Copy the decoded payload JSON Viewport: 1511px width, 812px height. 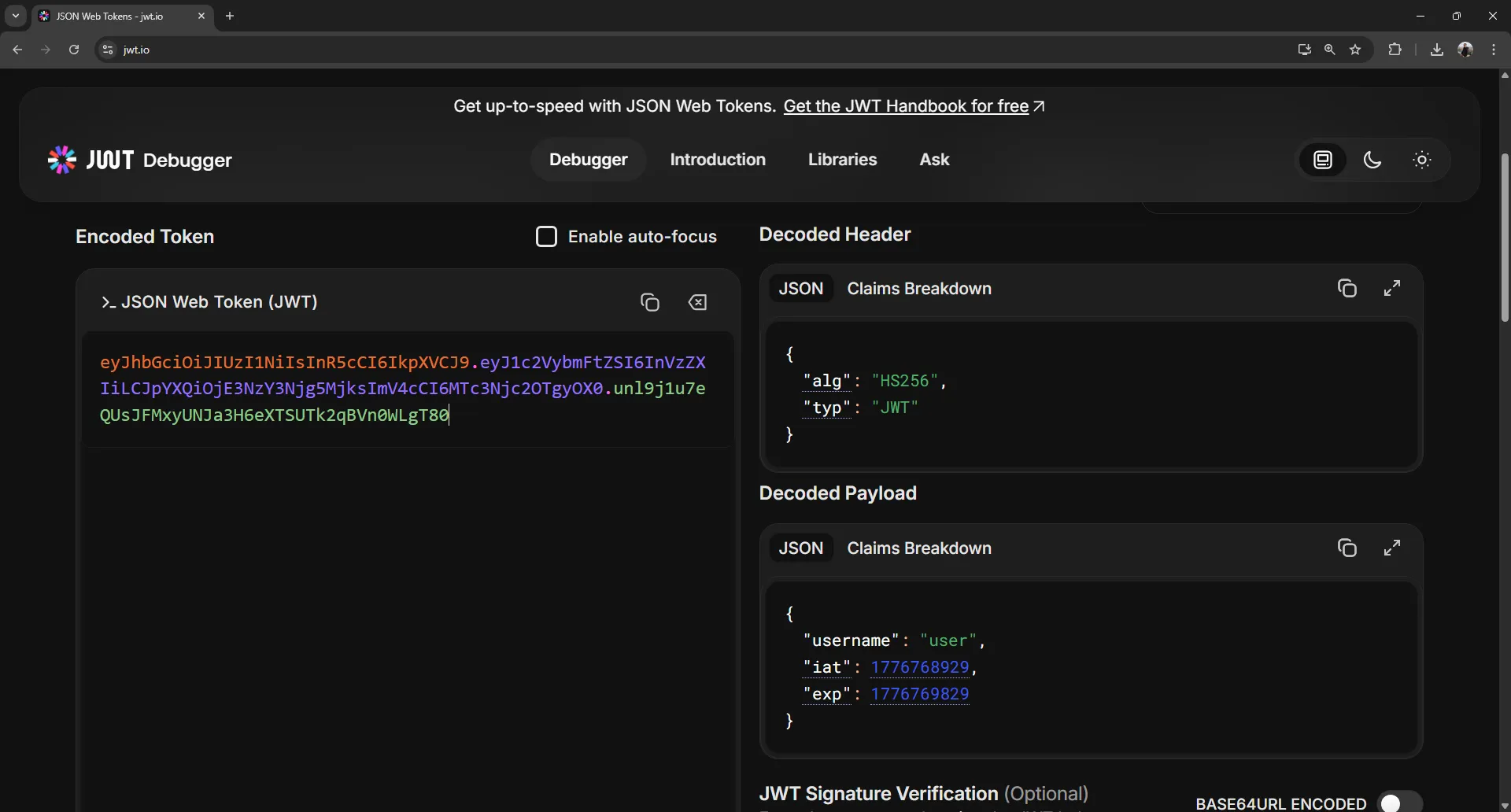pos(1347,548)
